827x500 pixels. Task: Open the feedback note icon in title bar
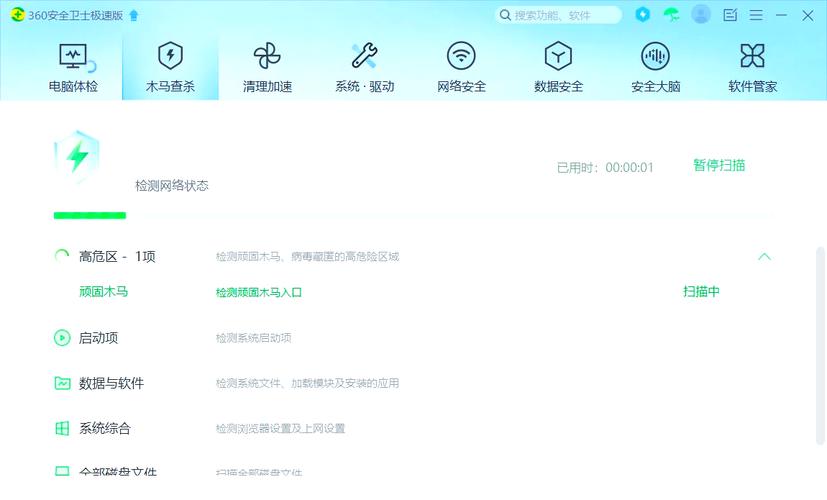tap(730, 15)
